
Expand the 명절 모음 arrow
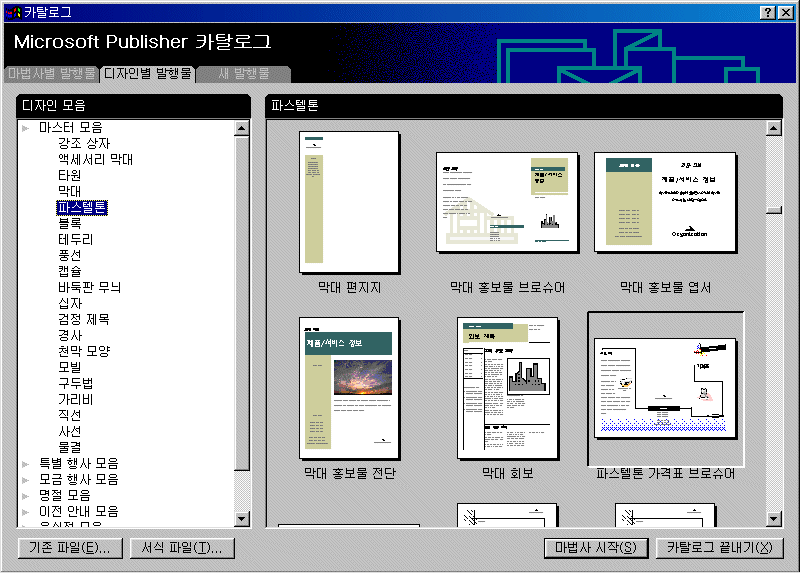[x=26, y=495]
